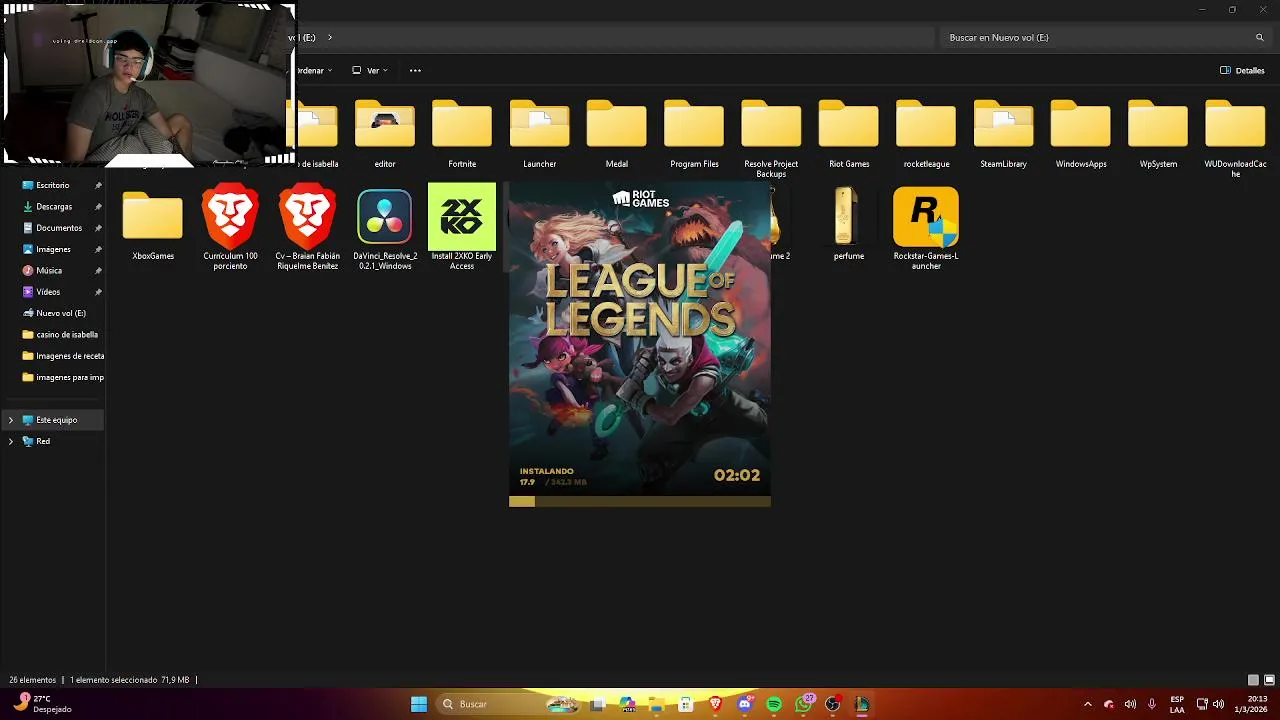
Task: Click the 26 elementos status bar text
Action: (x=32, y=680)
